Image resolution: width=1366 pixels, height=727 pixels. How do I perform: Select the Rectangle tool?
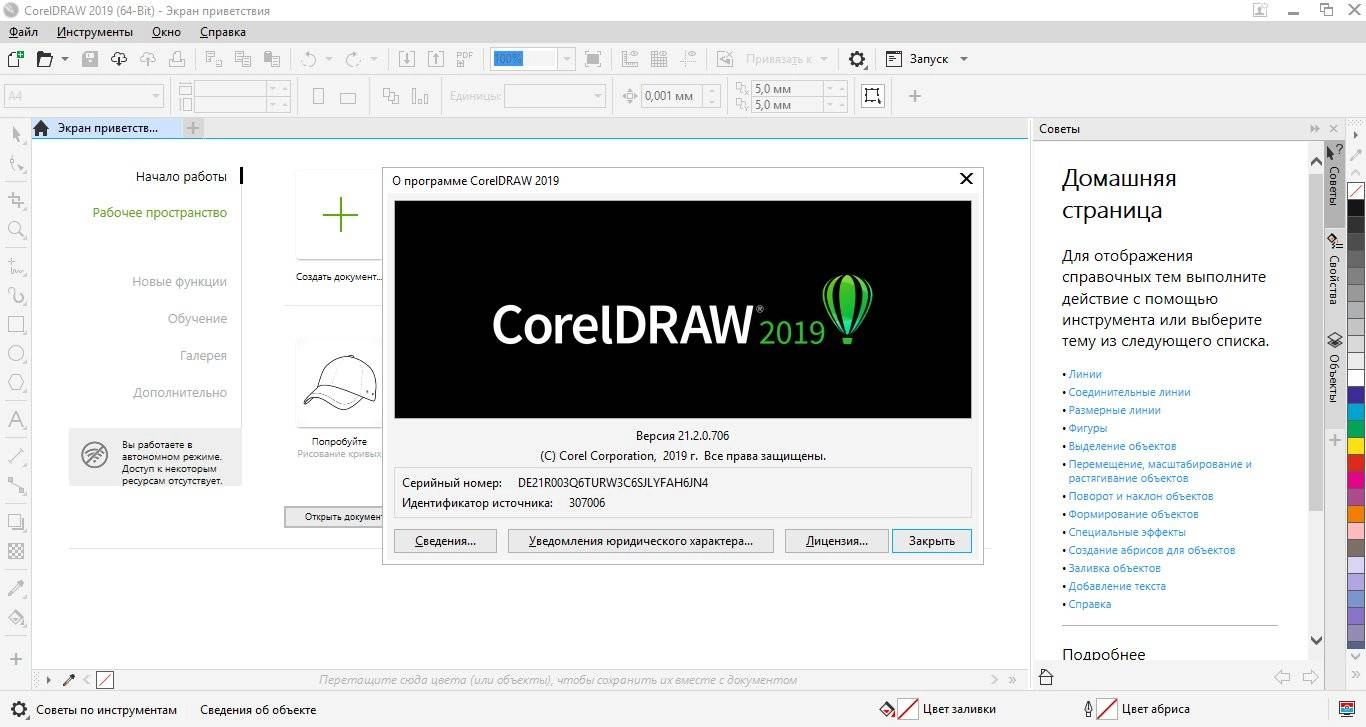click(16, 324)
